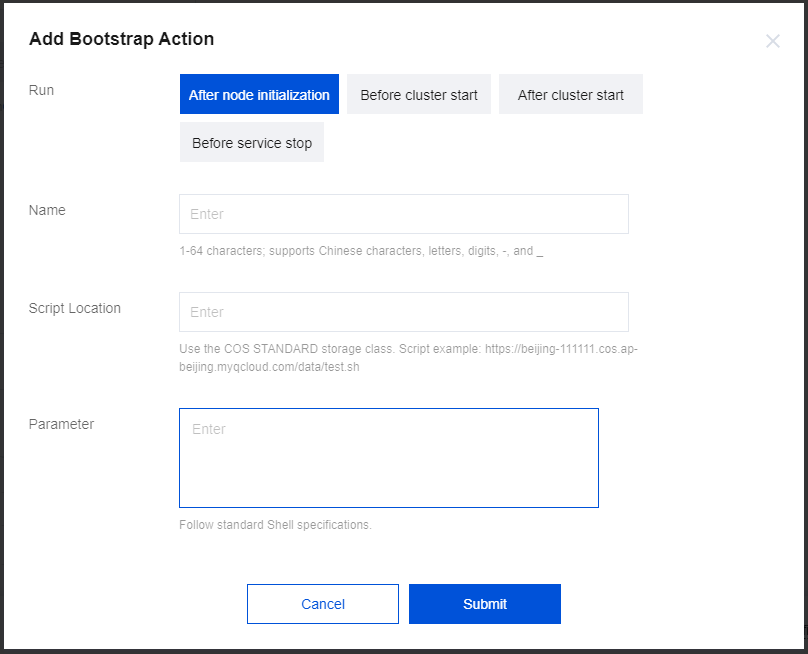Focus the Parameter text area
Screen dimensions: 808x654
click(x=388, y=457)
